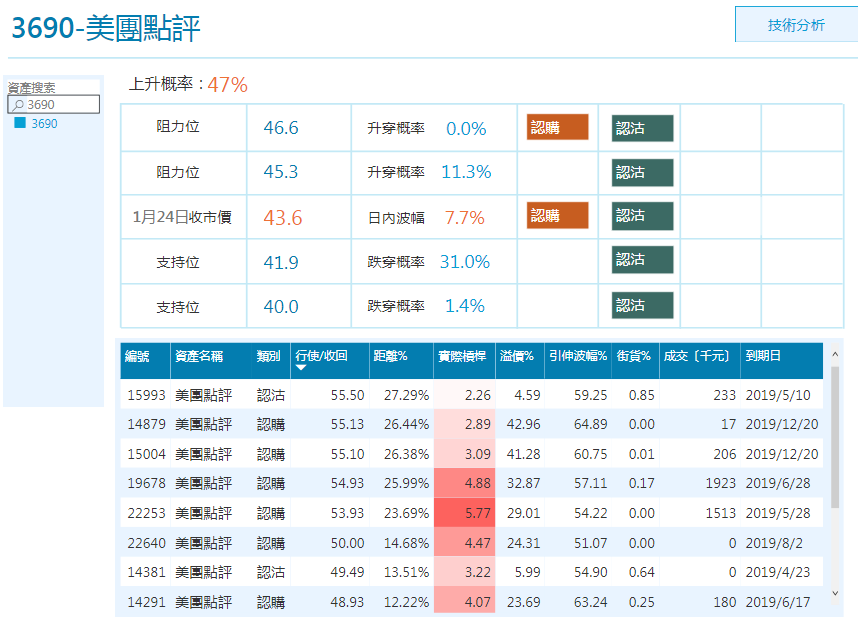Viewport: 858px width, 628px height.
Task: Click the table vertical scrollbar thumb
Action: click(x=835, y=437)
